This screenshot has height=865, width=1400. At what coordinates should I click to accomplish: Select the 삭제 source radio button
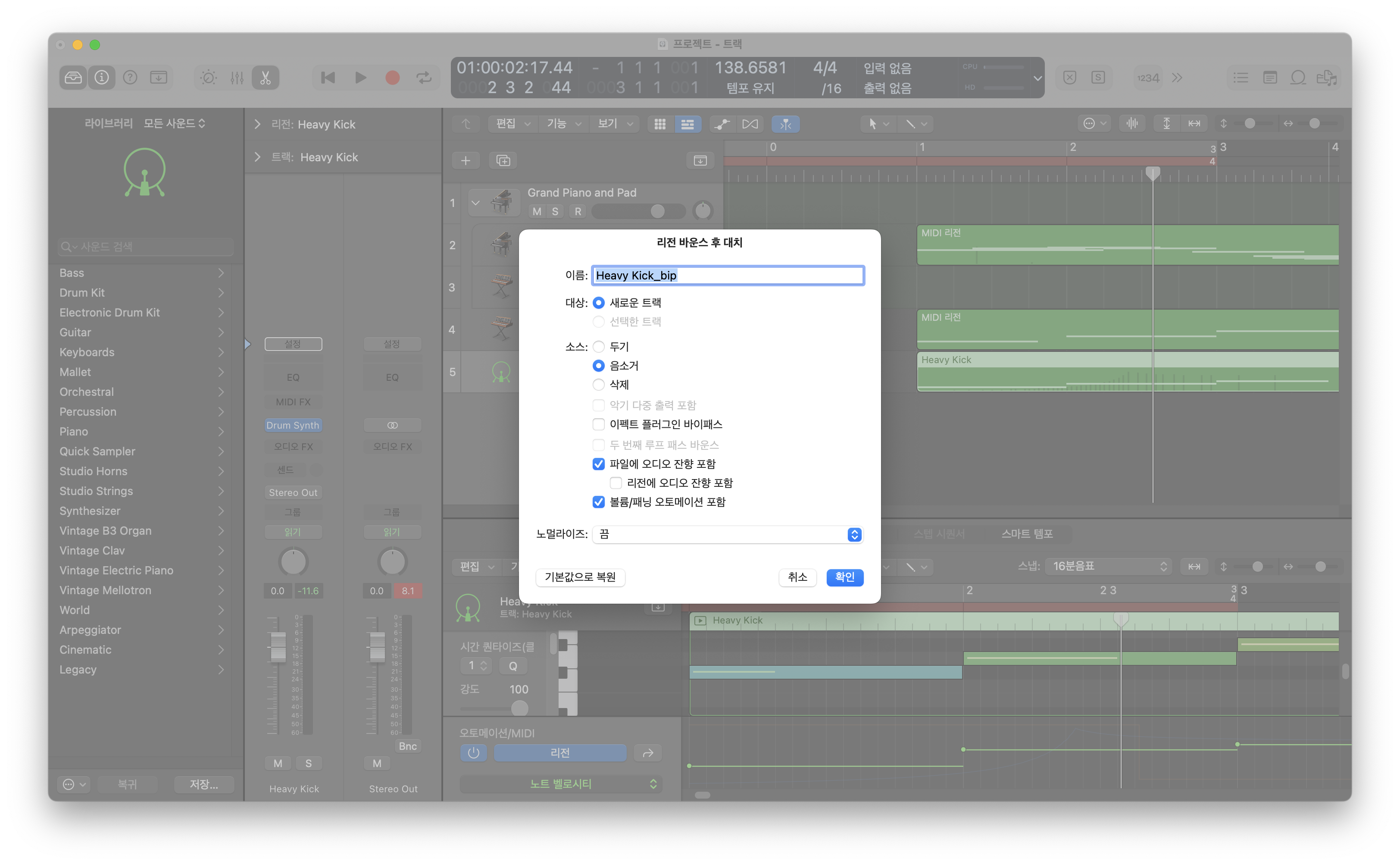598,385
